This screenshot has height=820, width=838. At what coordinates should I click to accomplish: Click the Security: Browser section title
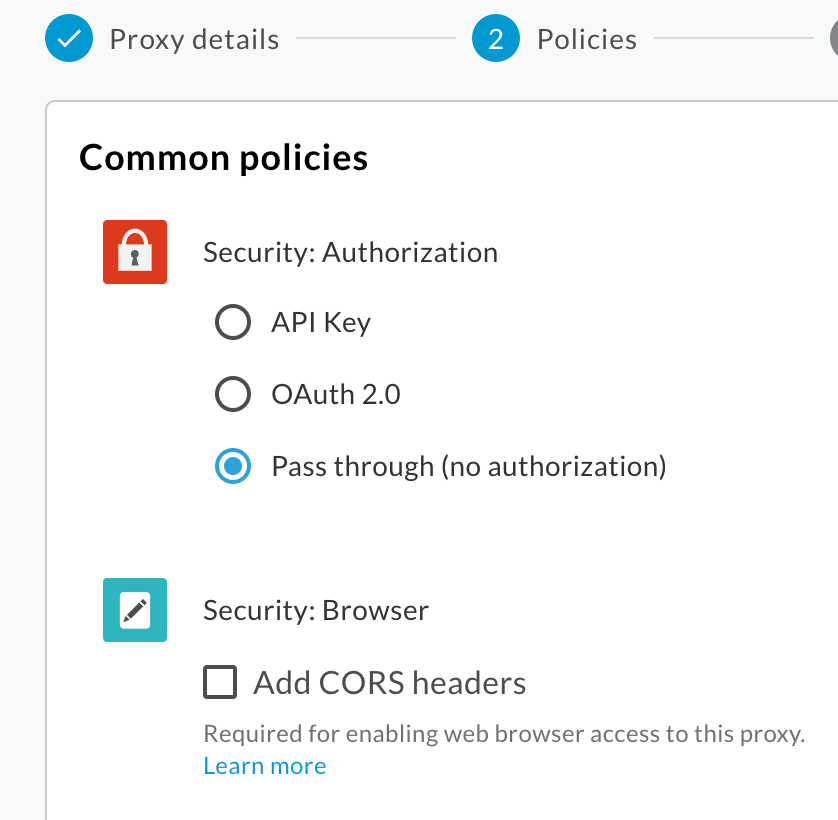[318, 610]
